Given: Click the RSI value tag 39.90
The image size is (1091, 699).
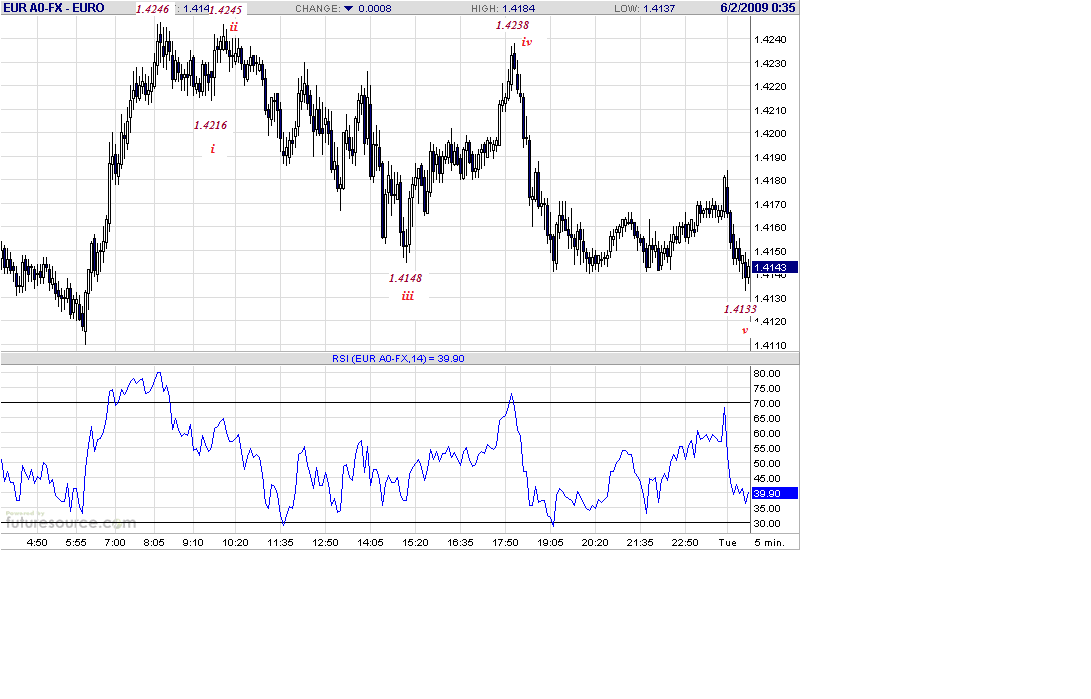Looking at the screenshot, I should [x=774, y=493].
